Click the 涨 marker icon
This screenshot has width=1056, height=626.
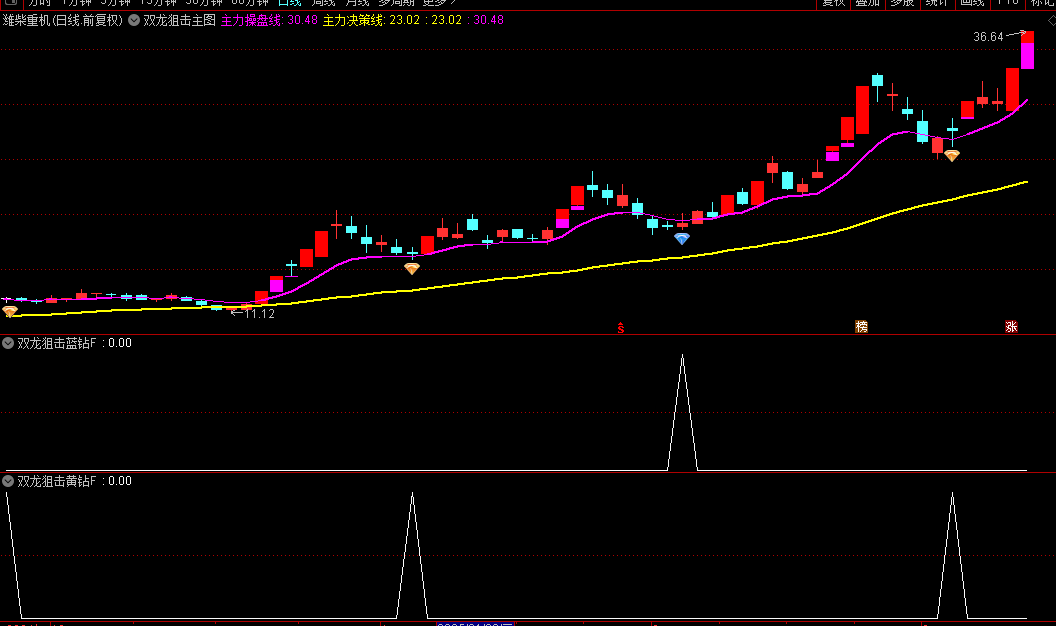coord(1011,326)
